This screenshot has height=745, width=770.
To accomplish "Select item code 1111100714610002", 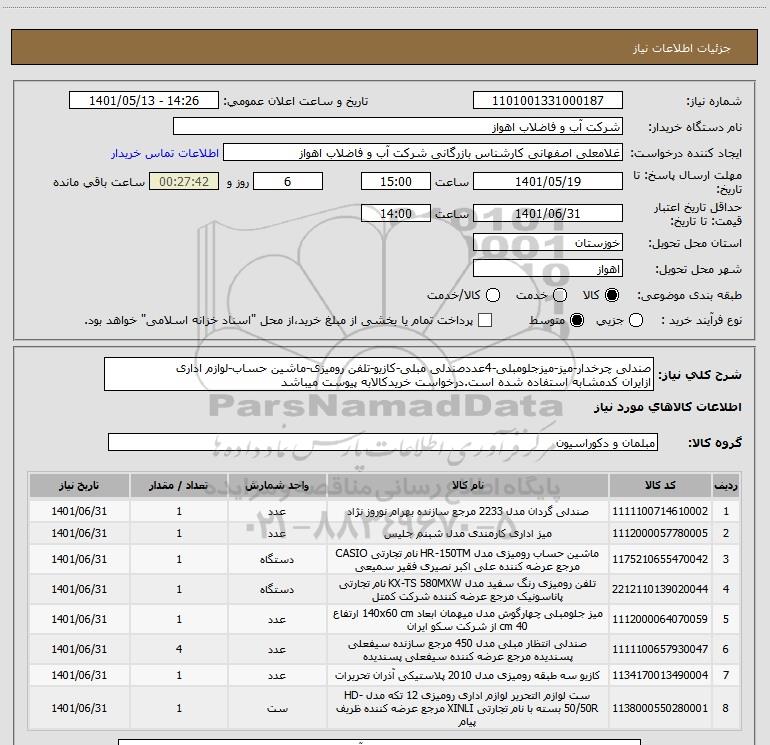I will tap(660, 511).
